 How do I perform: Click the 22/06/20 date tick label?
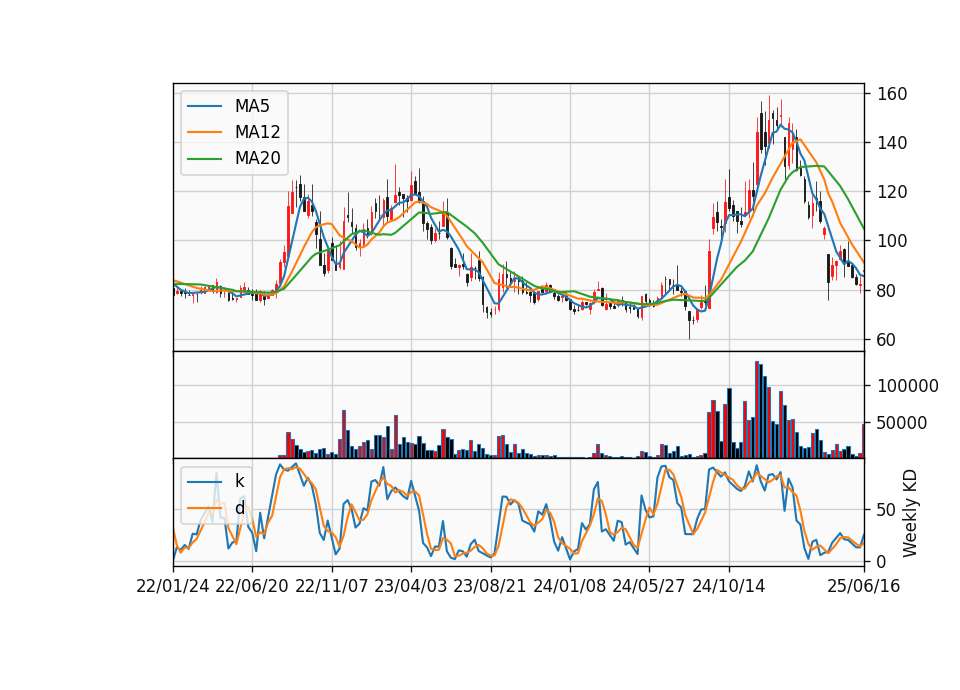click(x=252, y=587)
